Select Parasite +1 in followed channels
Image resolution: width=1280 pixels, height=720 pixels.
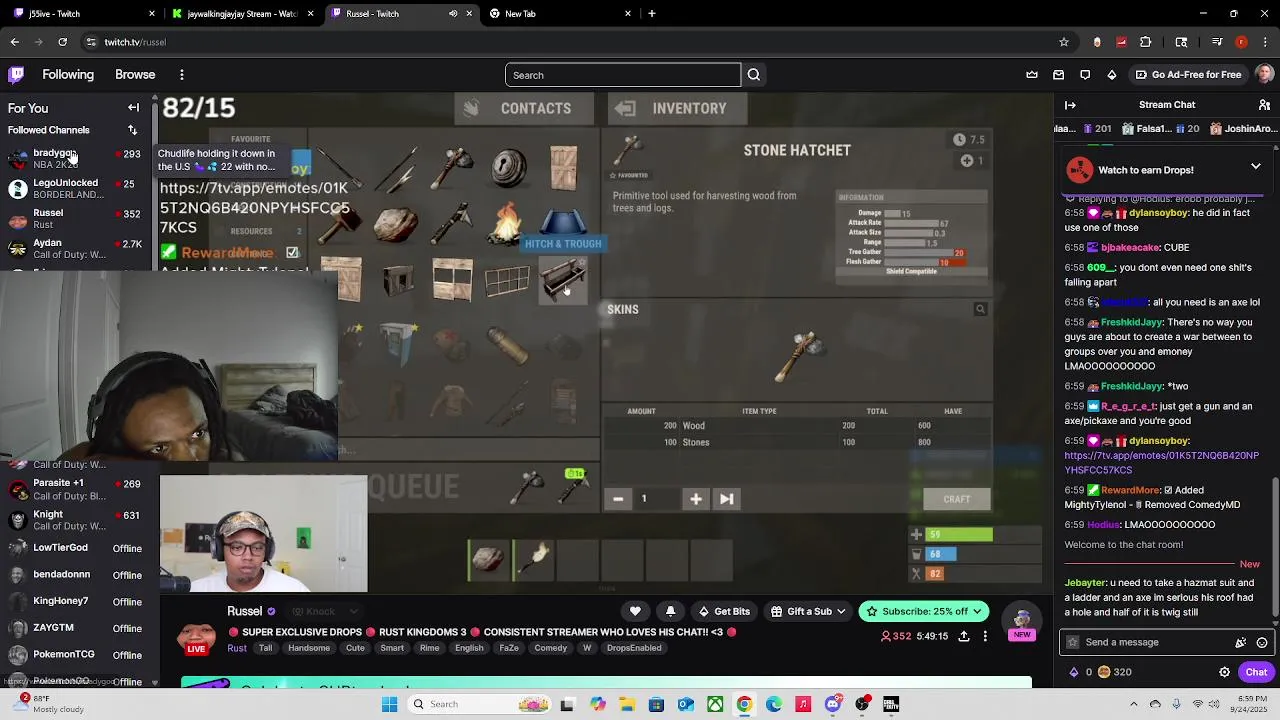[75, 489]
